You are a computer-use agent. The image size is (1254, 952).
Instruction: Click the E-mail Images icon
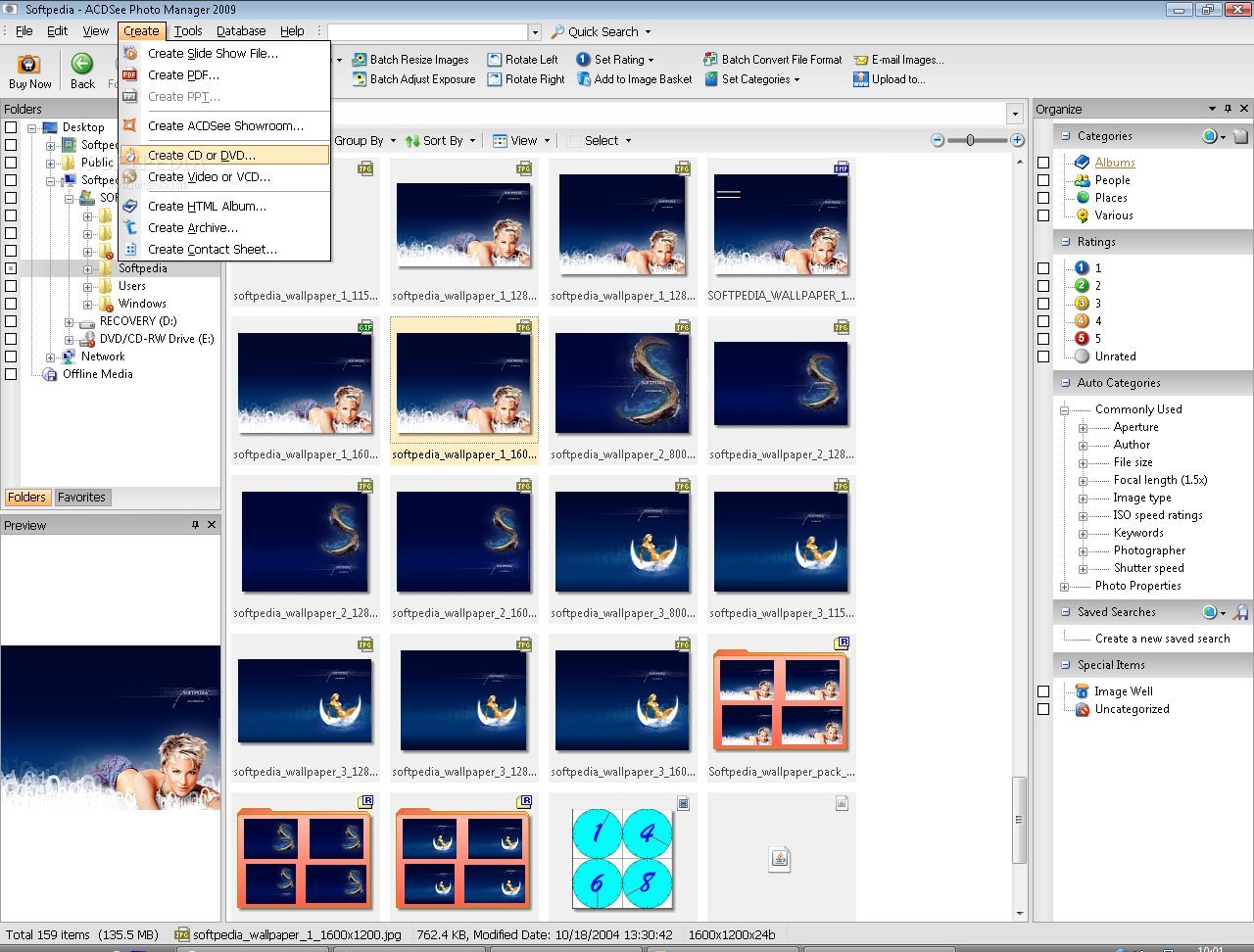coord(861,60)
